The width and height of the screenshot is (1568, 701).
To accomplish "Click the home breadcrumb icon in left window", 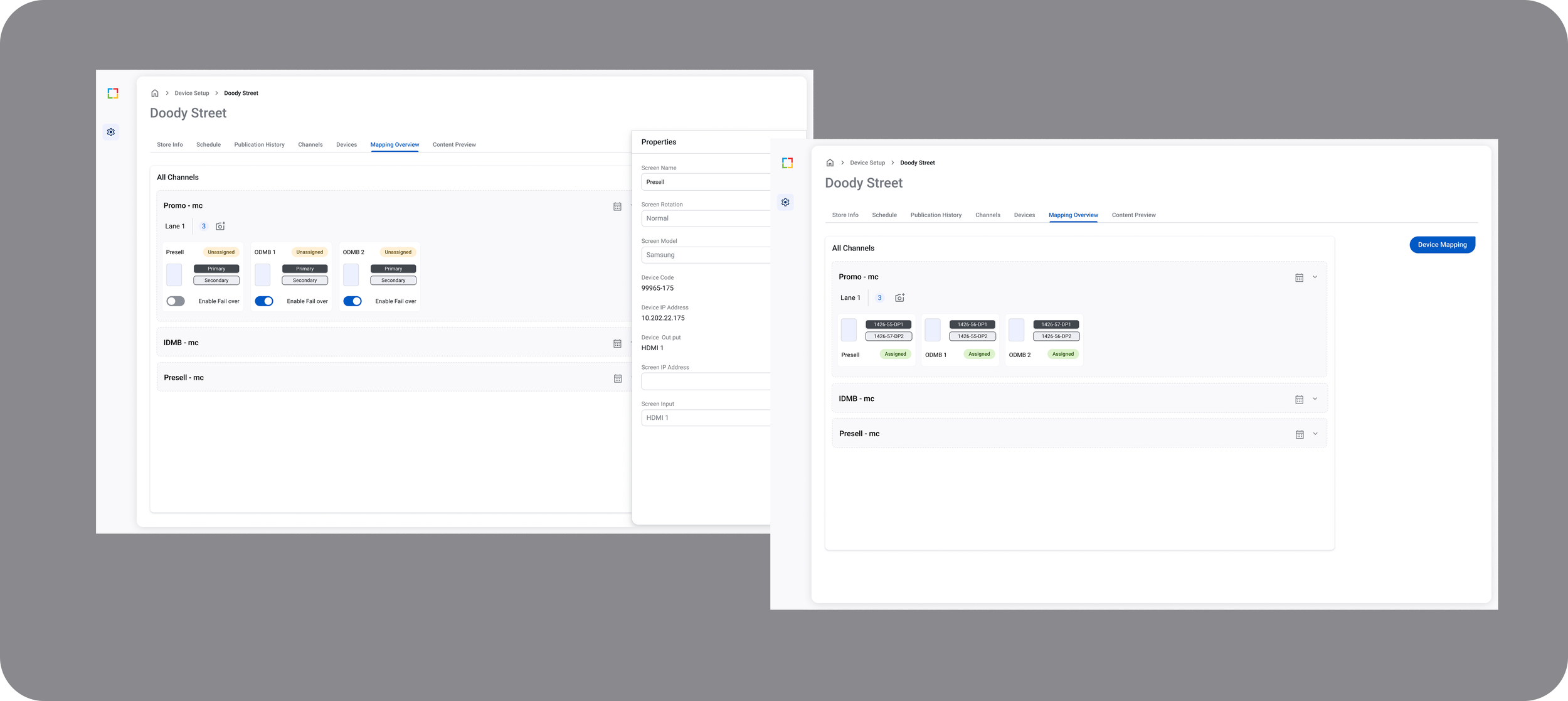I will click(x=155, y=93).
